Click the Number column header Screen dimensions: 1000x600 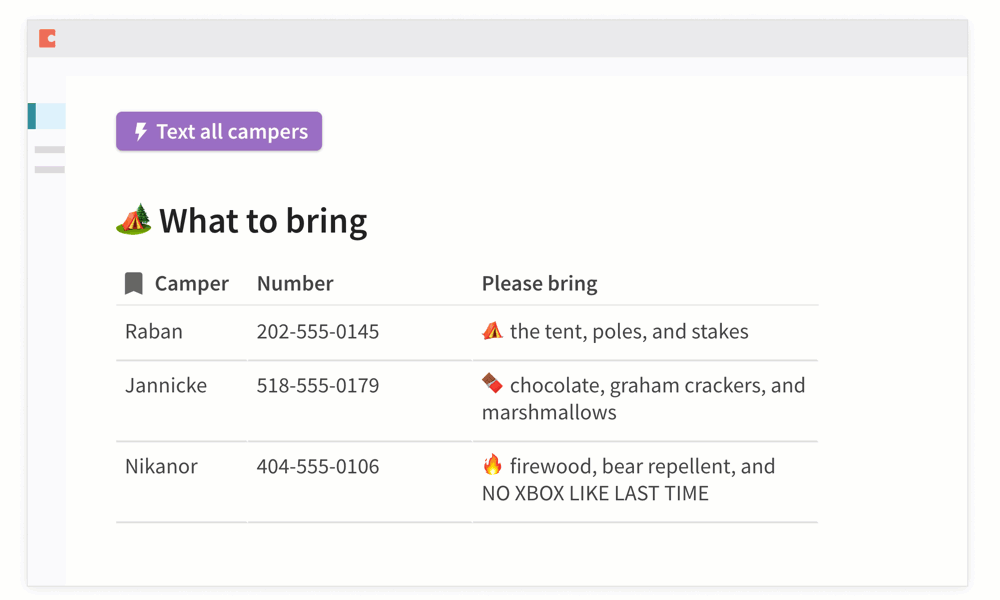(x=295, y=284)
